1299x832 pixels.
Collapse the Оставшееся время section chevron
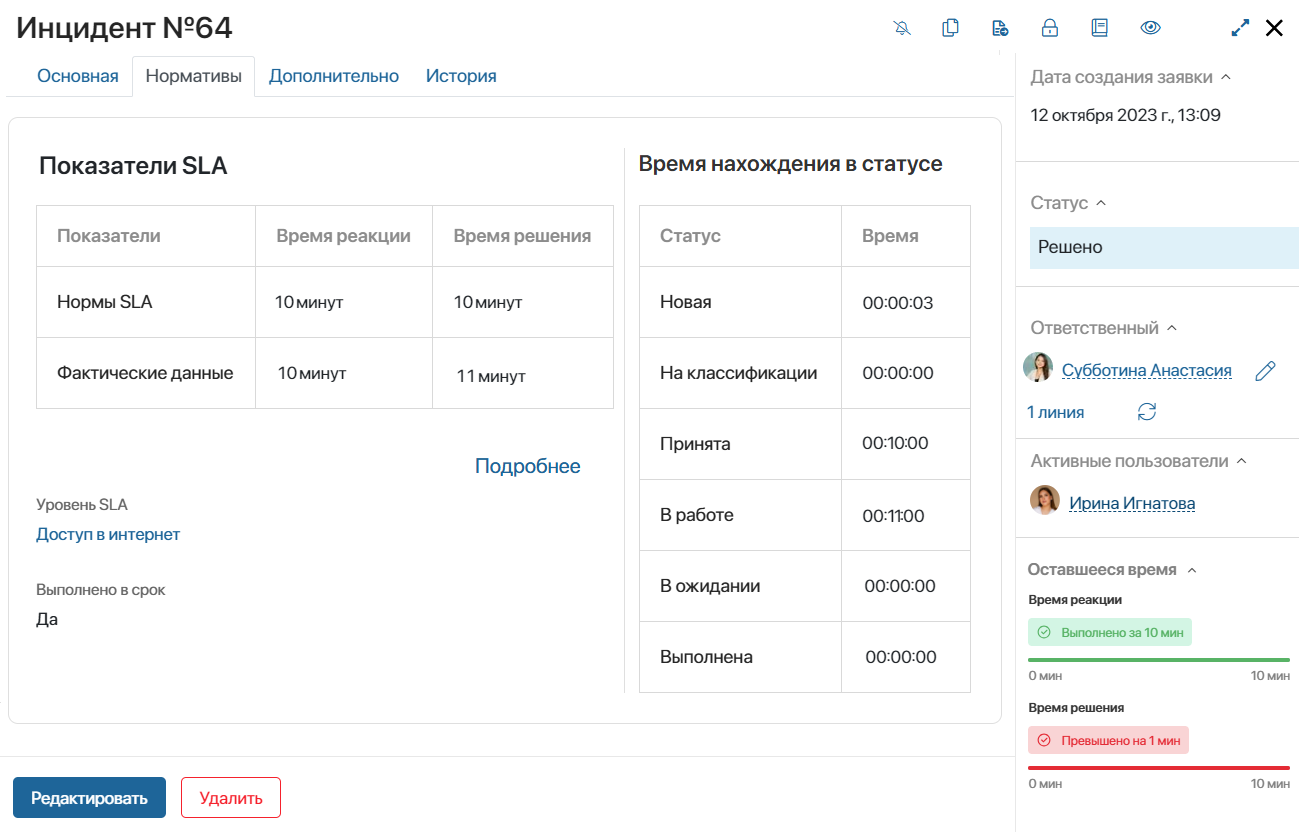click(1191, 570)
